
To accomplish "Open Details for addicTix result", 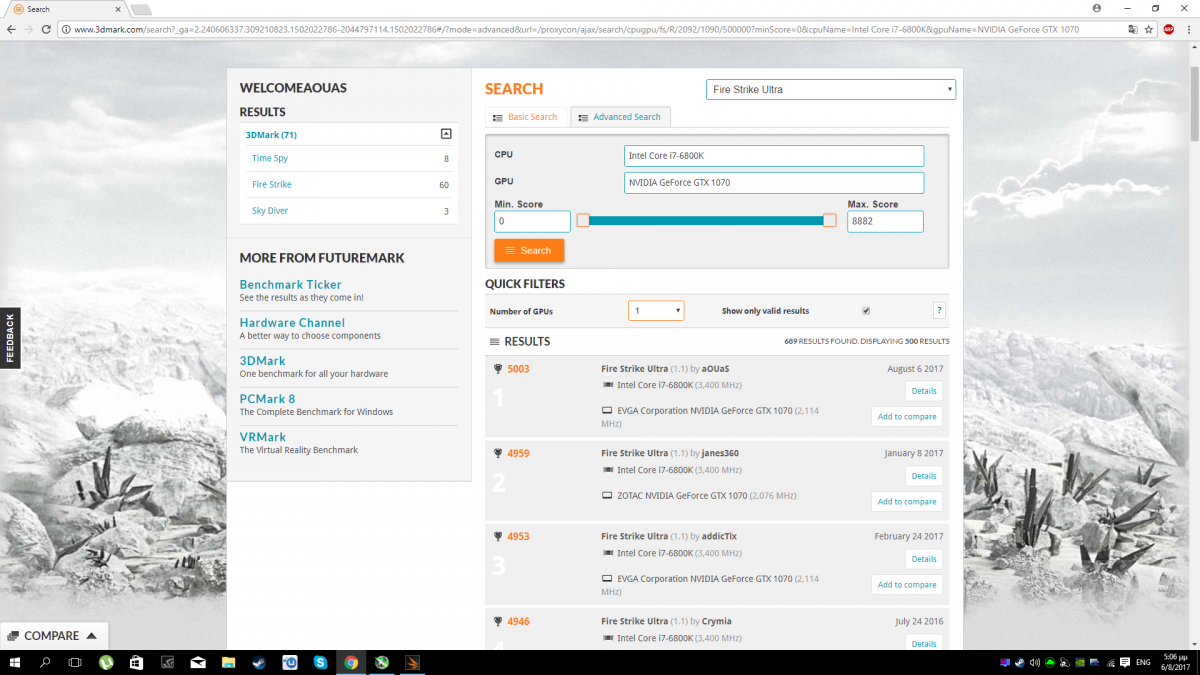I will (924, 559).
